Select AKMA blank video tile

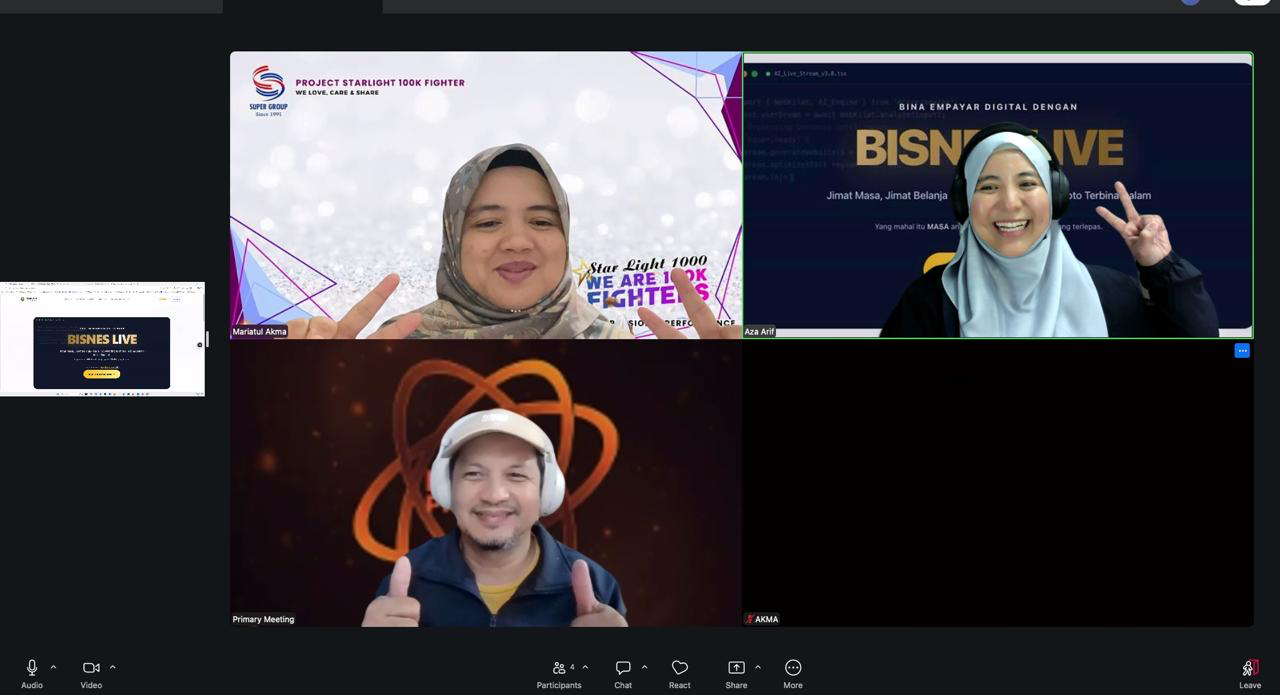(x=998, y=483)
